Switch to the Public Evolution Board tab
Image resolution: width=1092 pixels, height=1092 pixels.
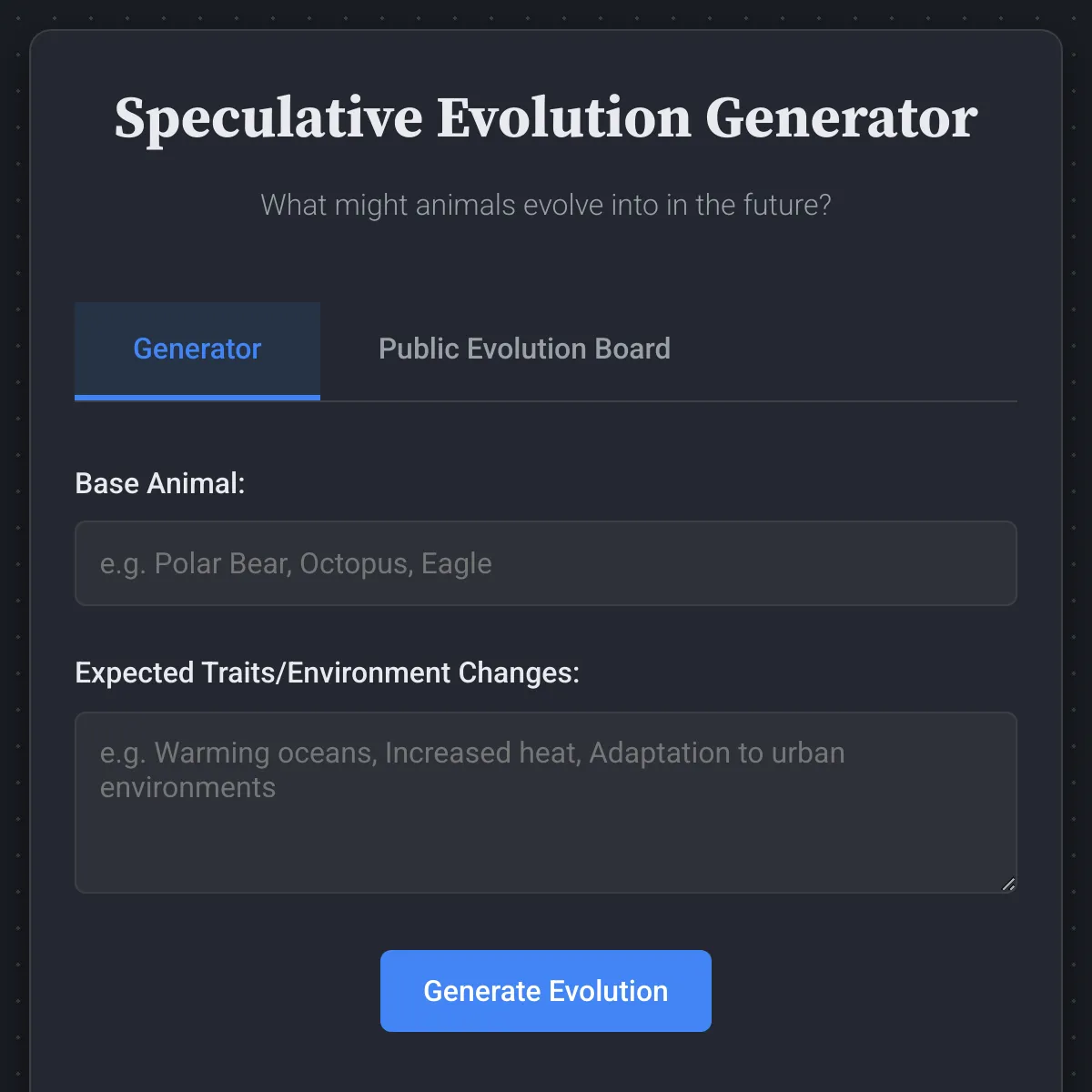[524, 349]
